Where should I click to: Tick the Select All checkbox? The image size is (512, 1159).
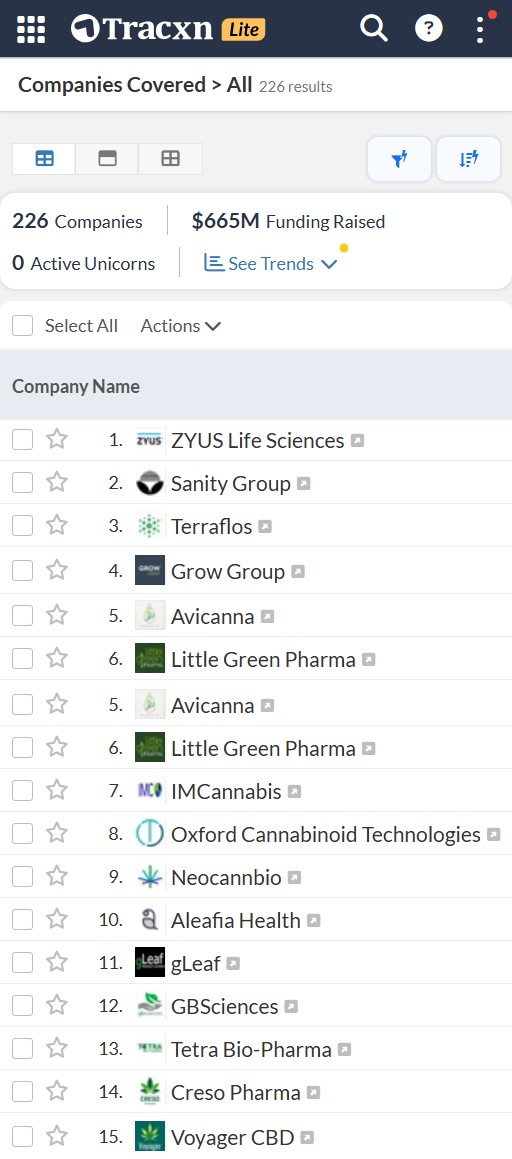tap(22, 325)
